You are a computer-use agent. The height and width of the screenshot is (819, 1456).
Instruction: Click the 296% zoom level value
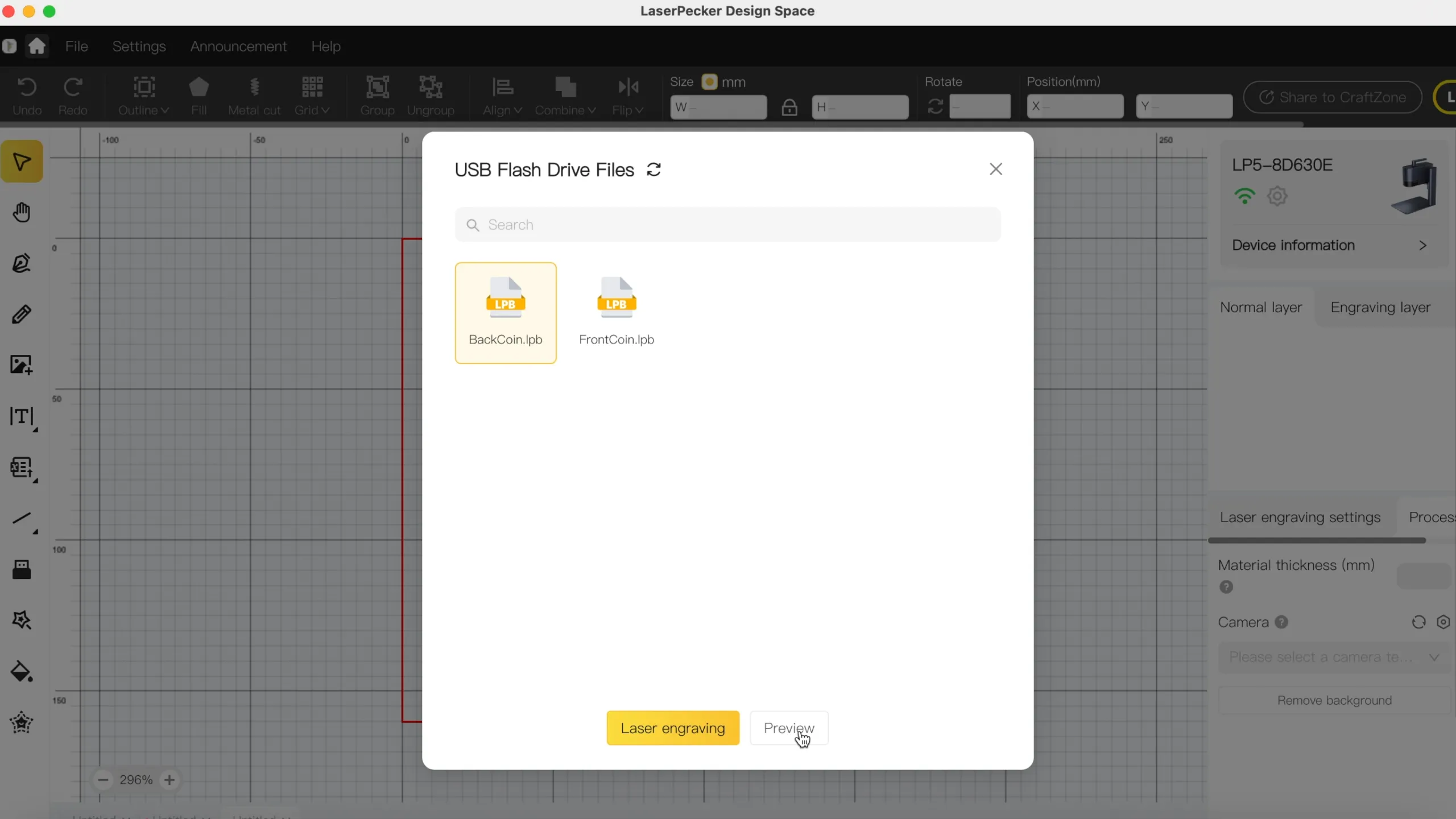tap(136, 780)
